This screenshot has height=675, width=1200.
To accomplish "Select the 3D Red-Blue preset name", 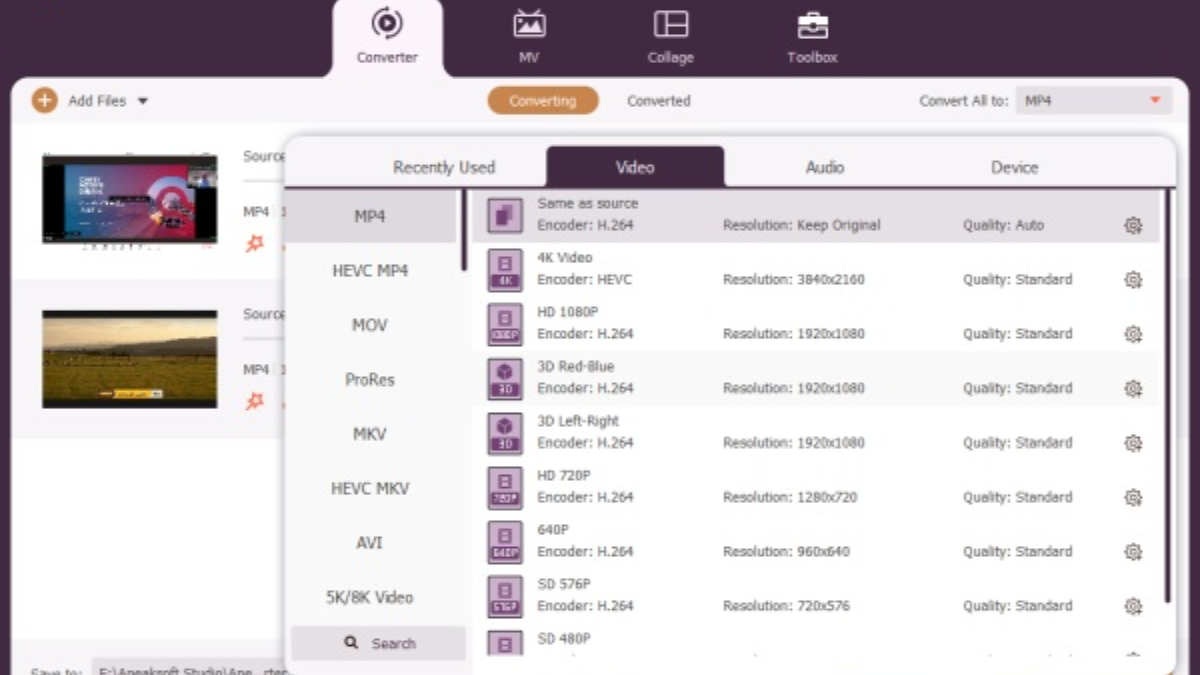I will tap(576, 366).
